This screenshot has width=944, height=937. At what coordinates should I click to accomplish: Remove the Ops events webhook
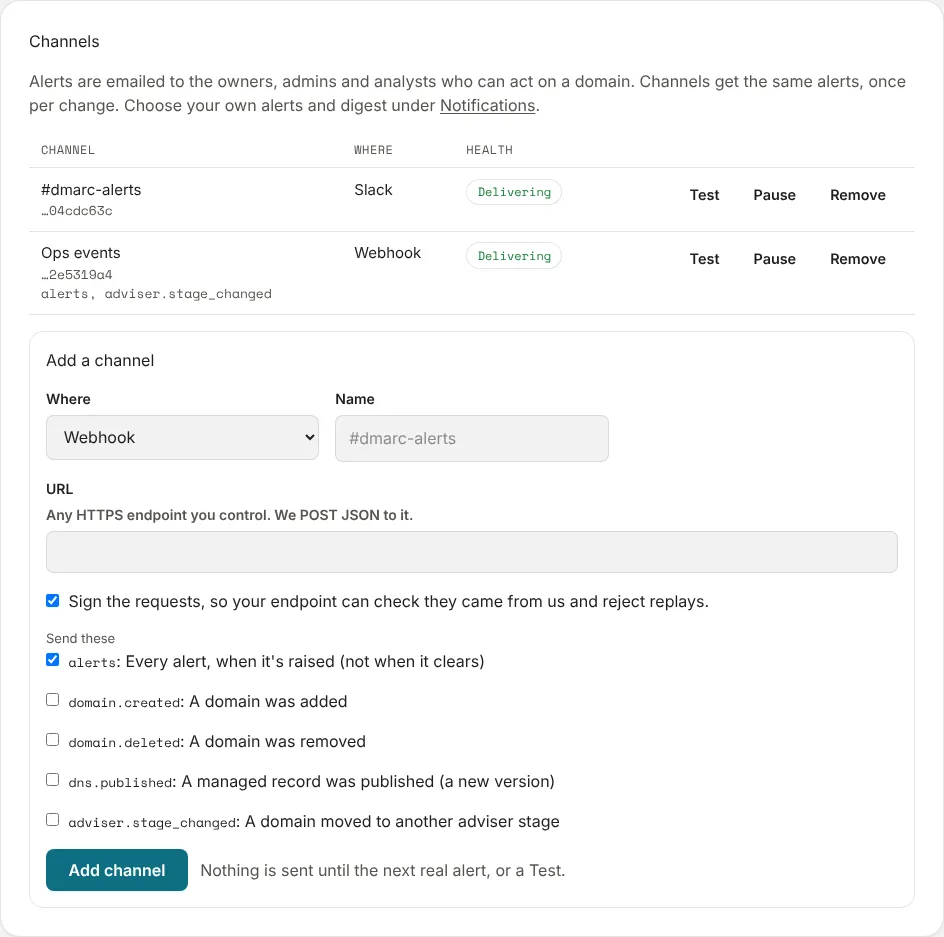857,259
